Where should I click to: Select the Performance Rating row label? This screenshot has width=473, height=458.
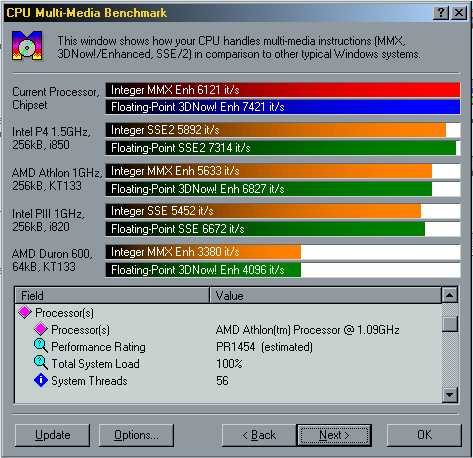coord(98,347)
